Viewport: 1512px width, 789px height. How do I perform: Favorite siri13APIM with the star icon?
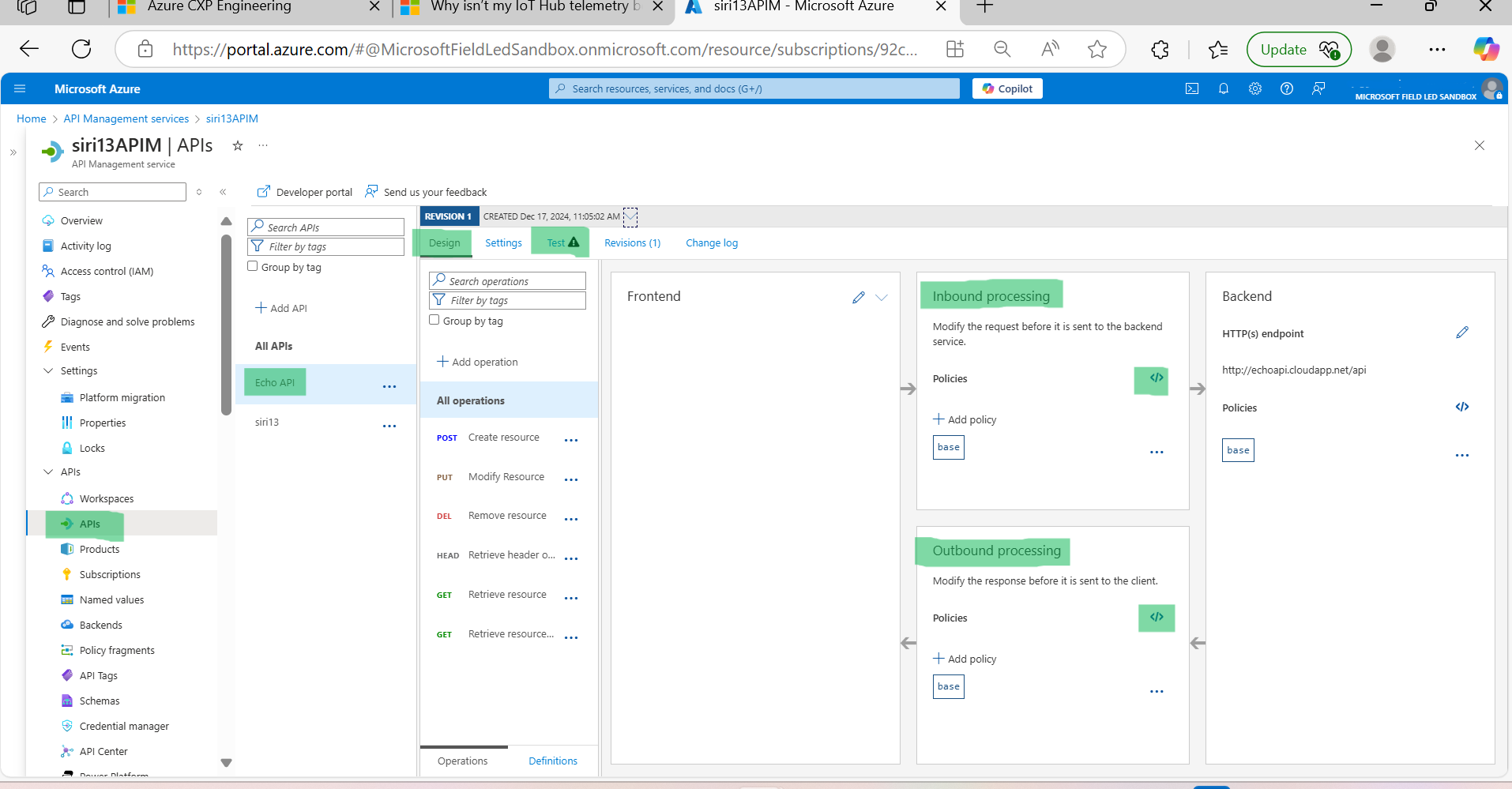pyautogui.click(x=238, y=145)
